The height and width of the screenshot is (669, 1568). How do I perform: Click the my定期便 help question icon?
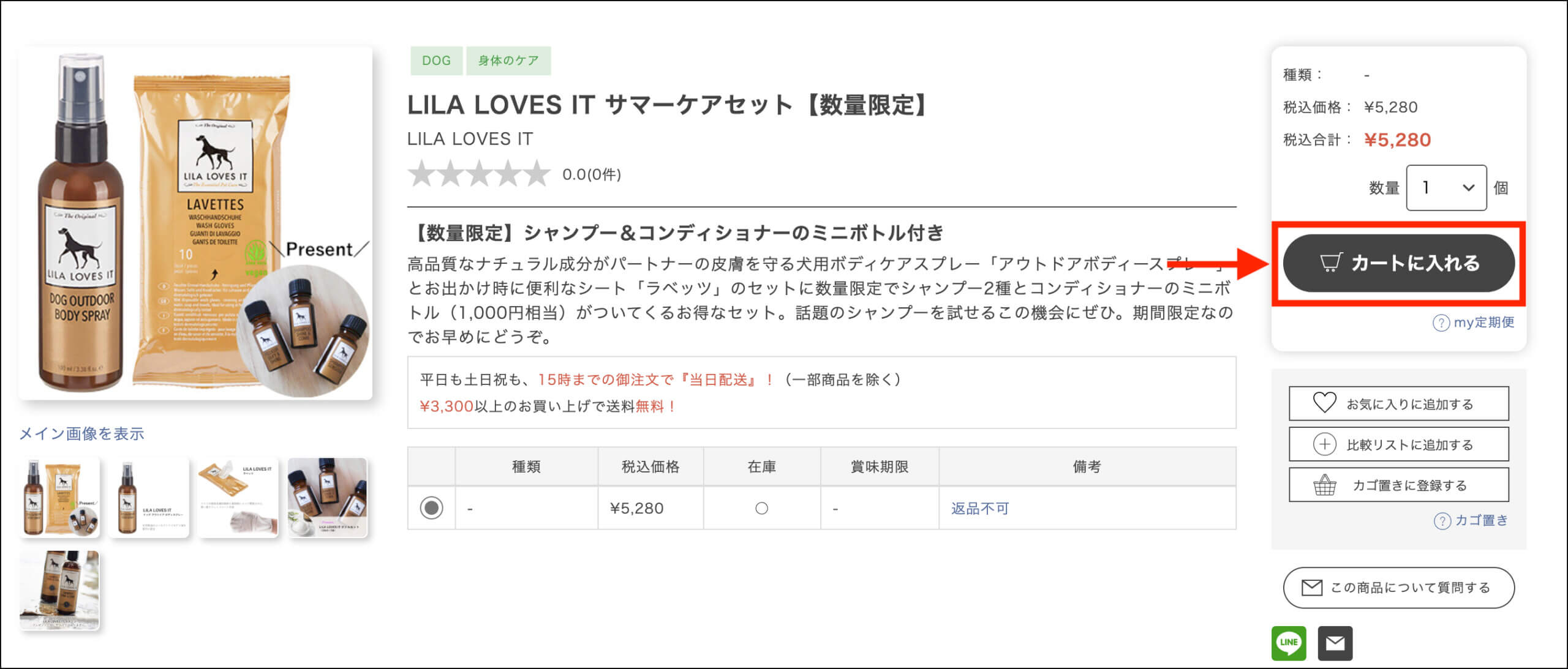(x=1441, y=323)
